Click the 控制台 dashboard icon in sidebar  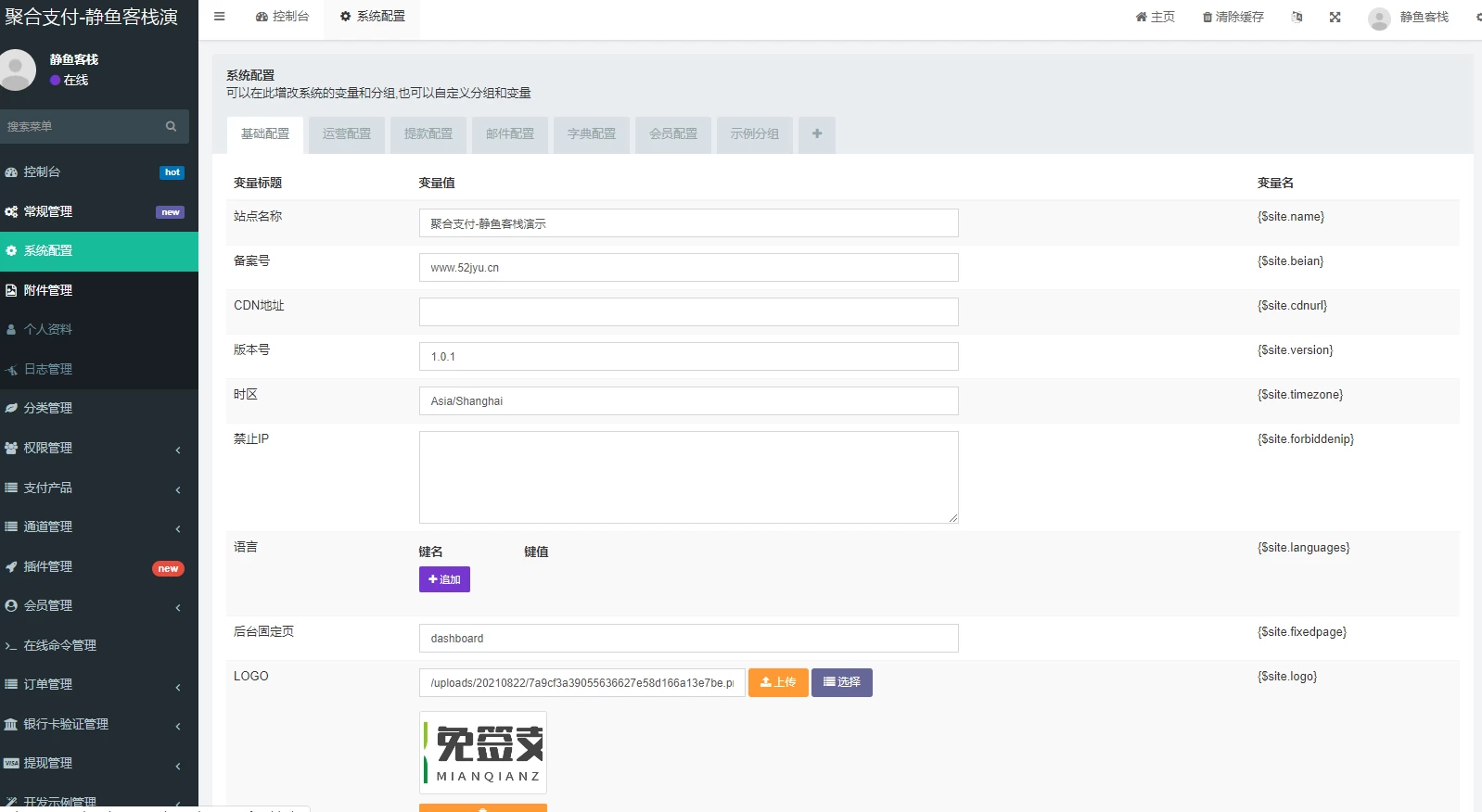coord(11,172)
